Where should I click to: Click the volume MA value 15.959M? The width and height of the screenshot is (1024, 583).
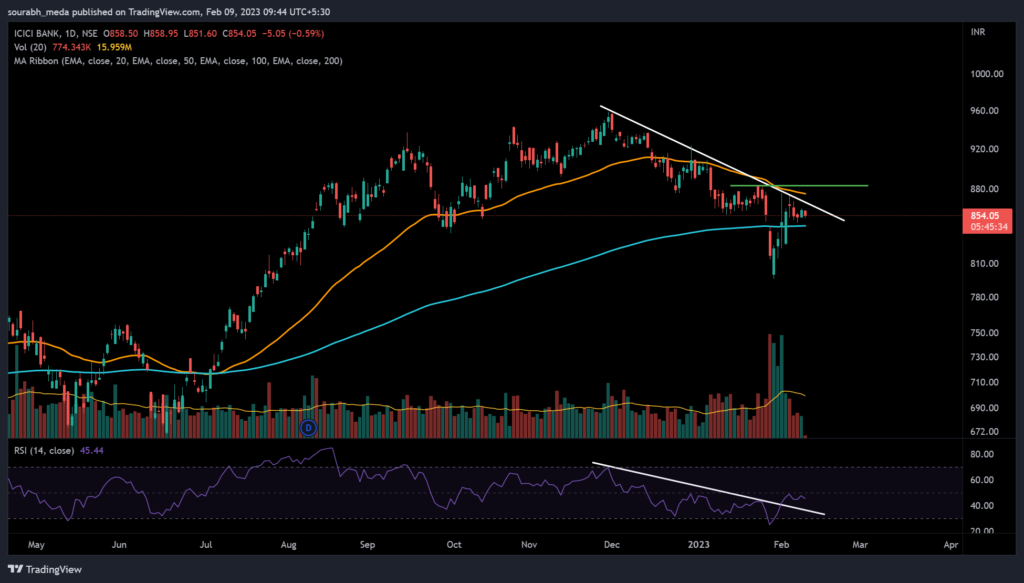(114, 47)
